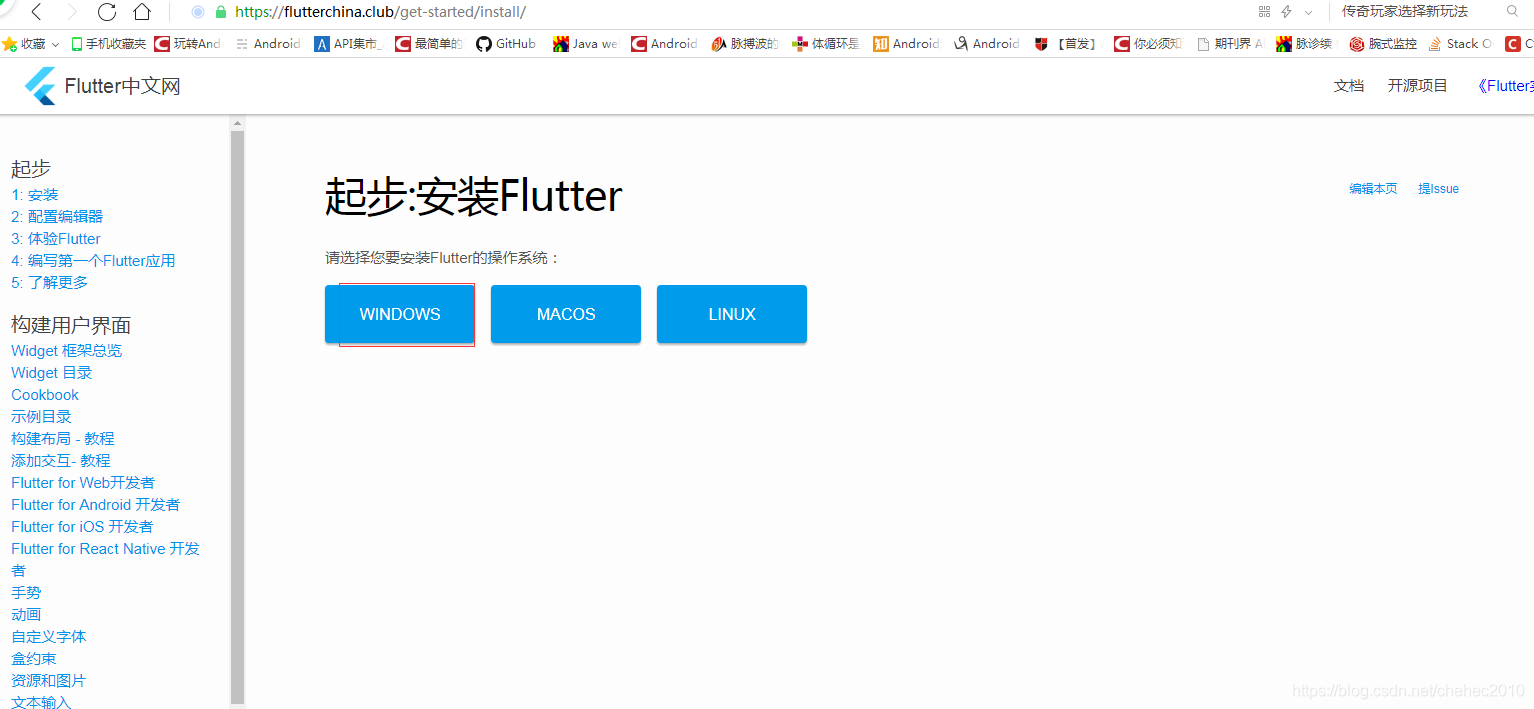This screenshot has width=1534, height=709.
Task: Reload the page with the refresh icon
Action: tap(107, 13)
